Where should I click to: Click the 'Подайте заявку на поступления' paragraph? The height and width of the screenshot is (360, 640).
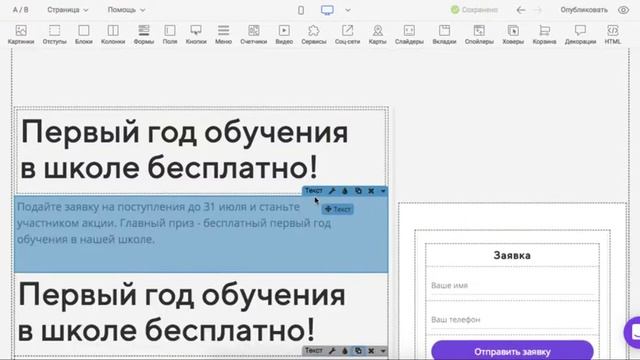174,223
